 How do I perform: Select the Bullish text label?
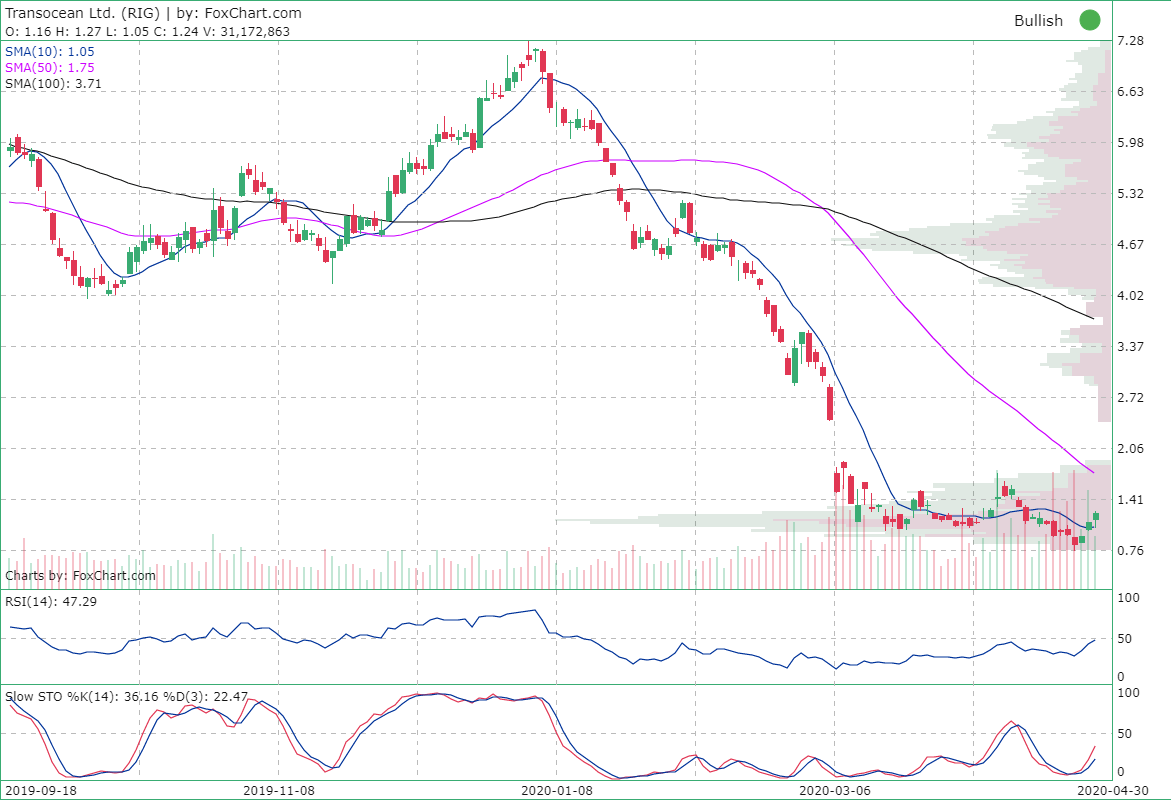click(x=1040, y=20)
